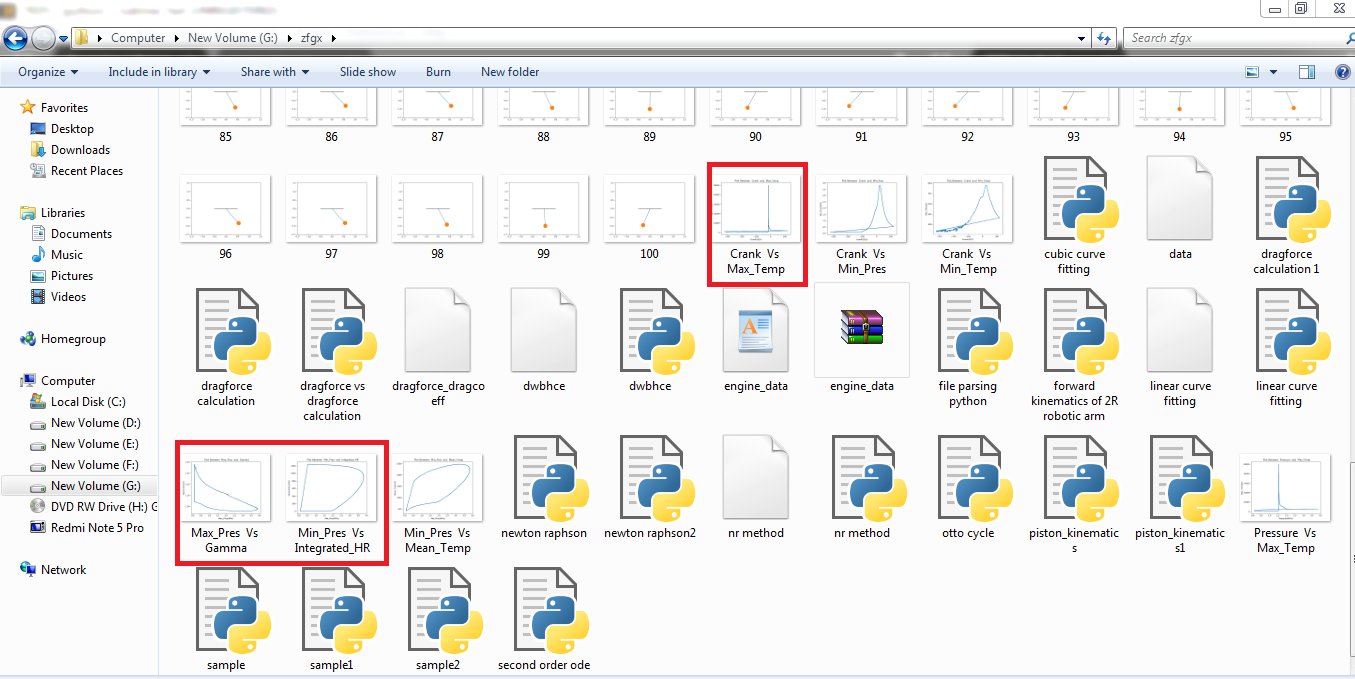
Task: Open the Share with dropdown
Action: [274, 71]
